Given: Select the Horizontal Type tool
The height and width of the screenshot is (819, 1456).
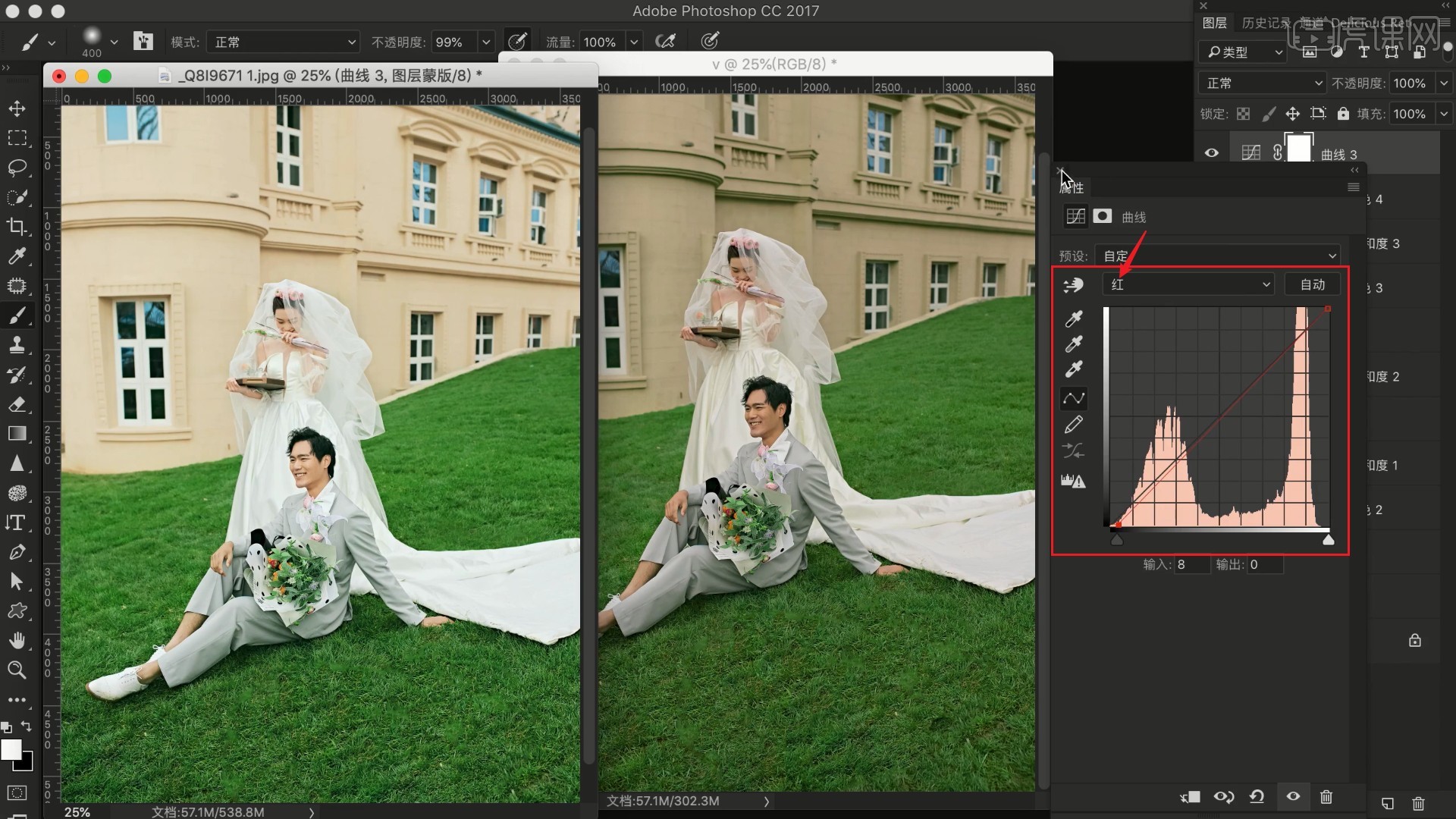Looking at the screenshot, I should (17, 522).
